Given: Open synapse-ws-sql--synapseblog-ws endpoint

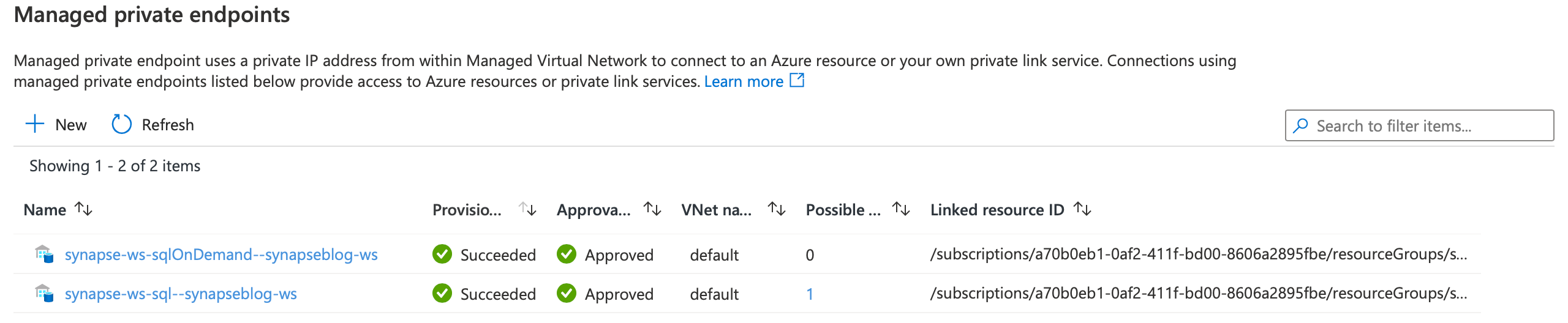Looking at the screenshot, I should 181,294.
